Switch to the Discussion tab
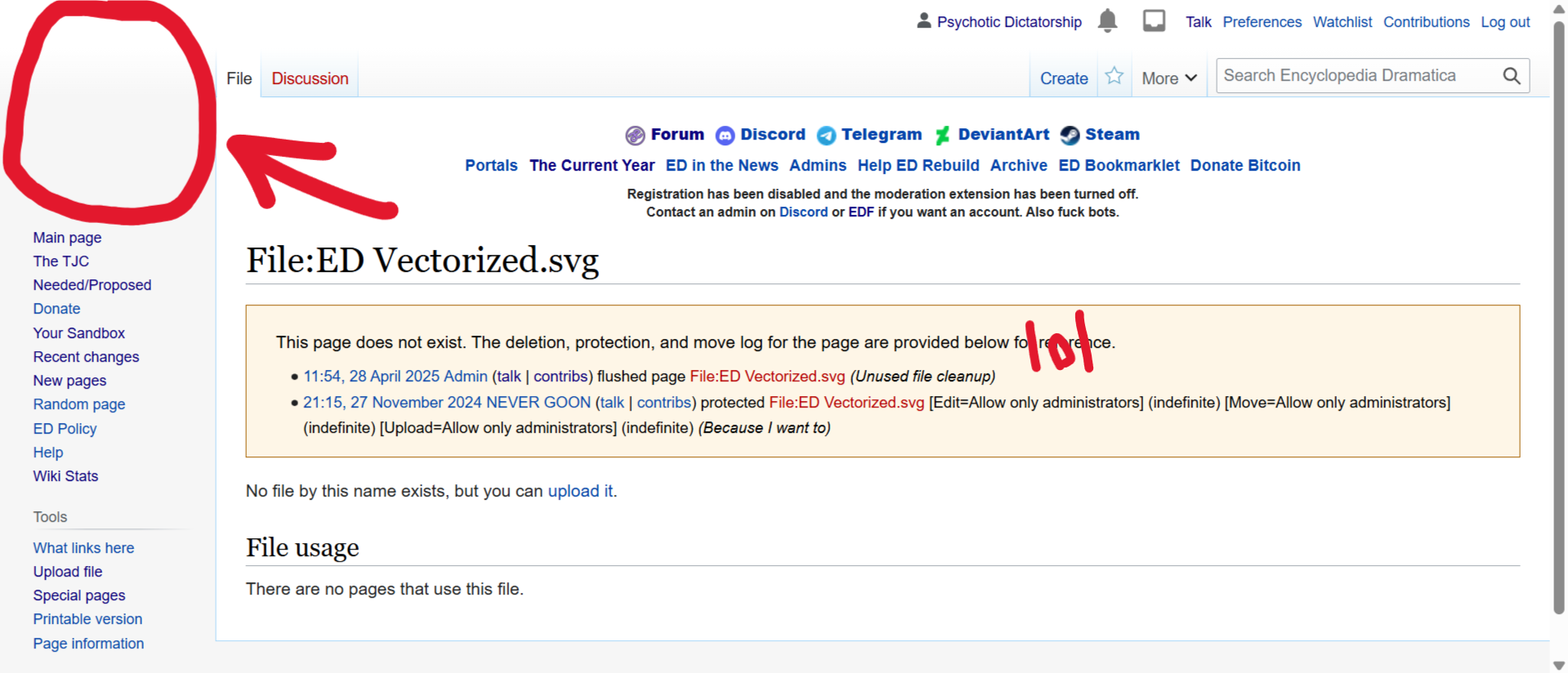 click(310, 78)
